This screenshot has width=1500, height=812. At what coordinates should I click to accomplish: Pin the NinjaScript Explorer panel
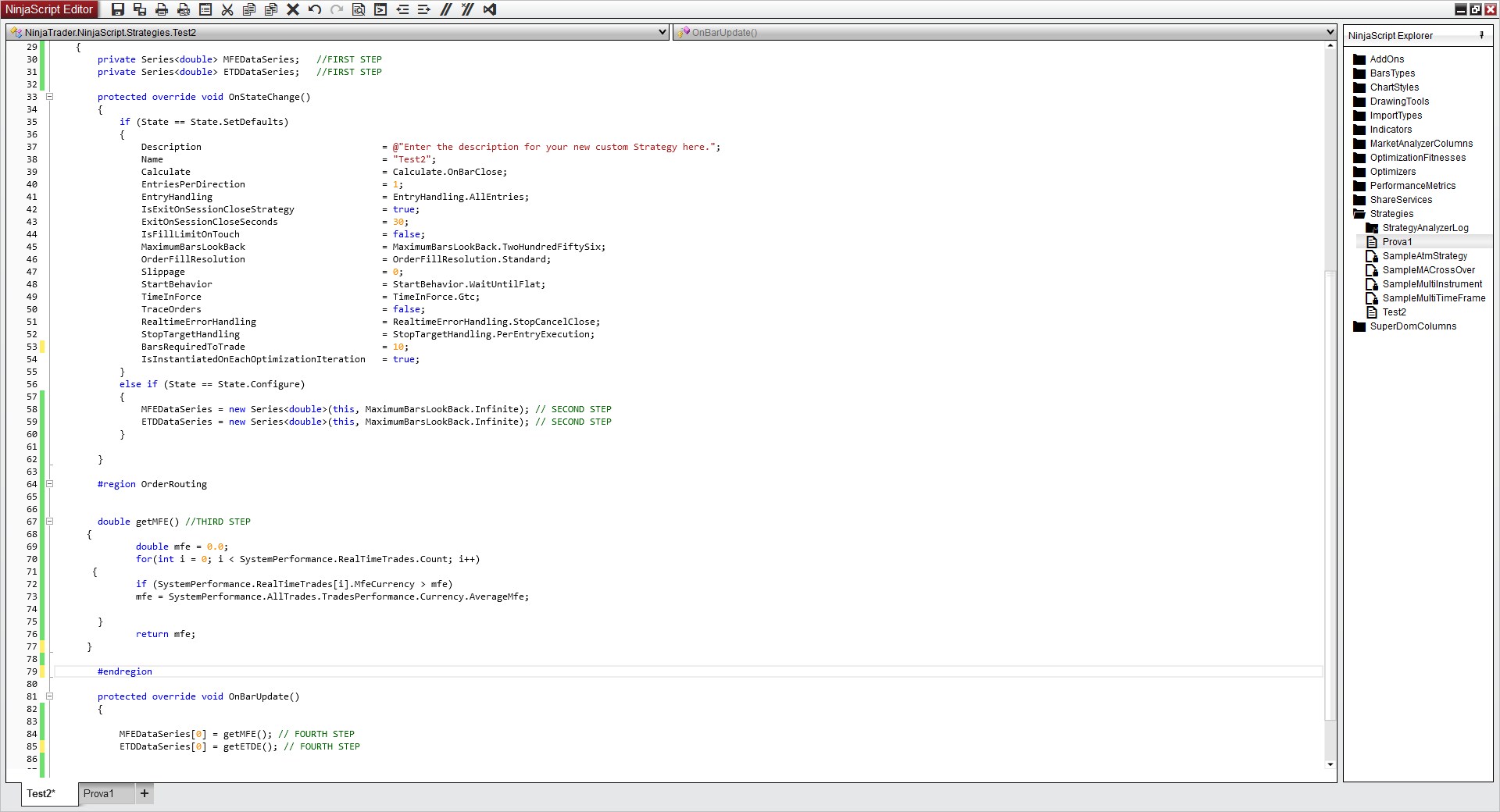coord(1481,35)
